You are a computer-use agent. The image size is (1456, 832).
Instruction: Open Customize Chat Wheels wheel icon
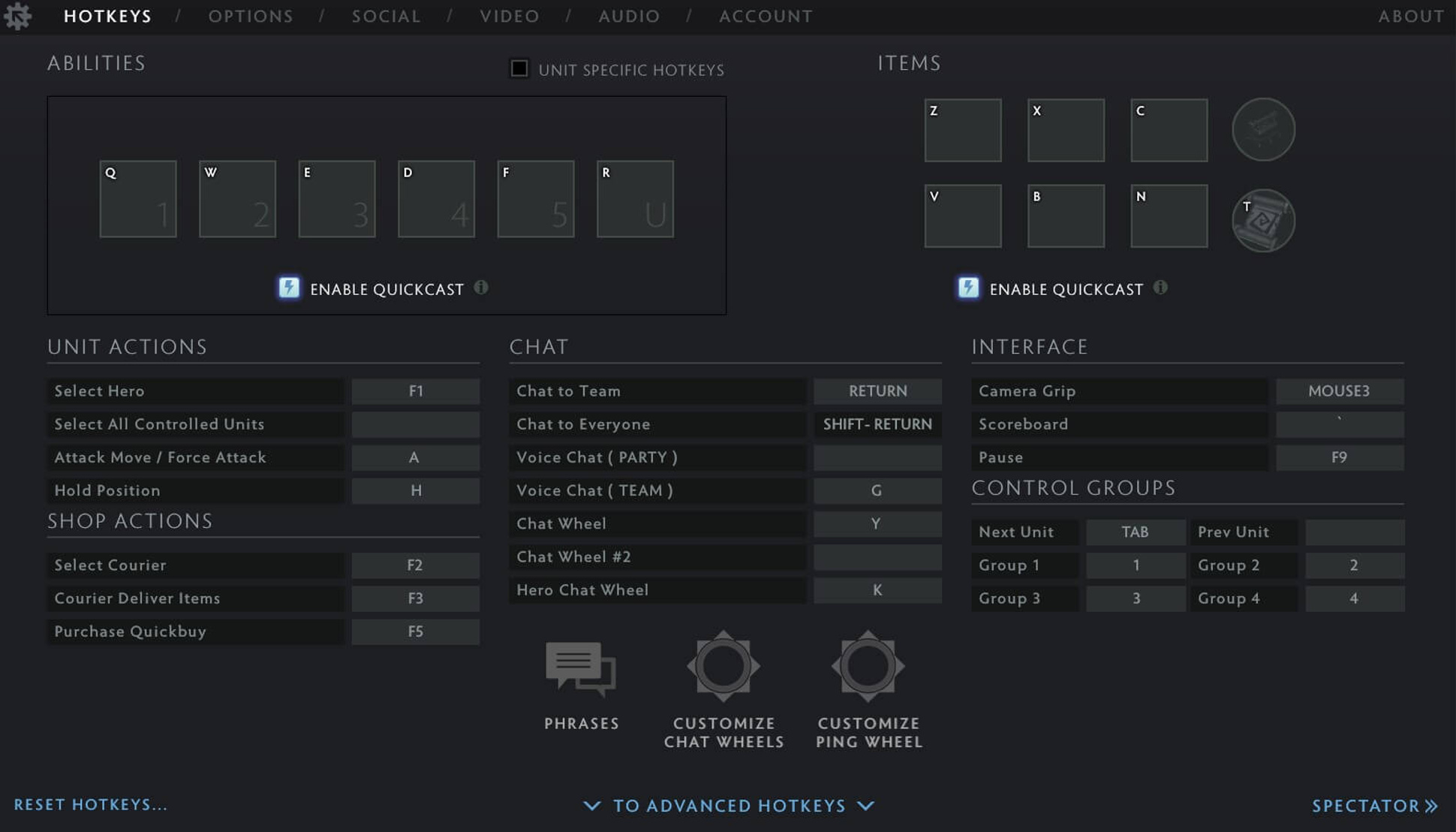723,666
